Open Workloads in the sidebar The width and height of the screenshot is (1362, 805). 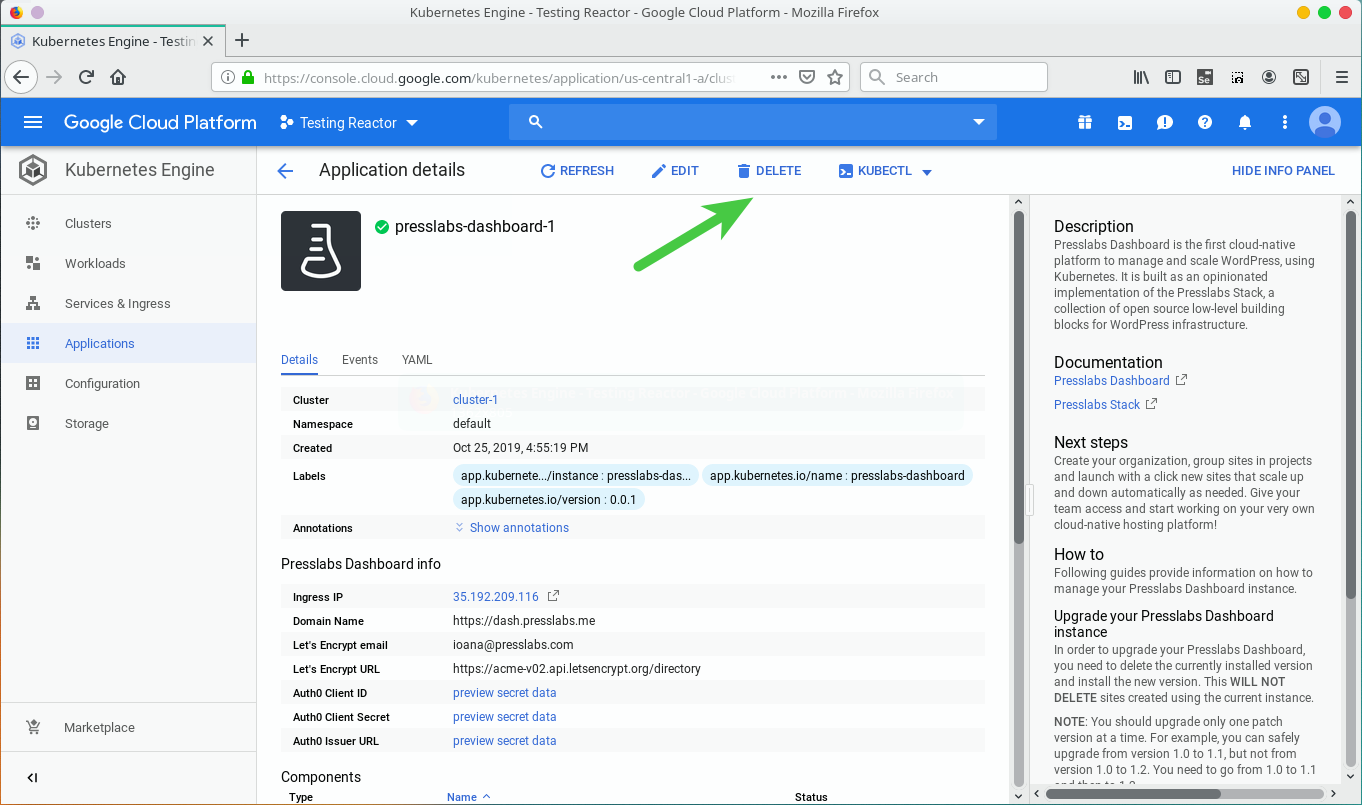click(x=128, y=263)
